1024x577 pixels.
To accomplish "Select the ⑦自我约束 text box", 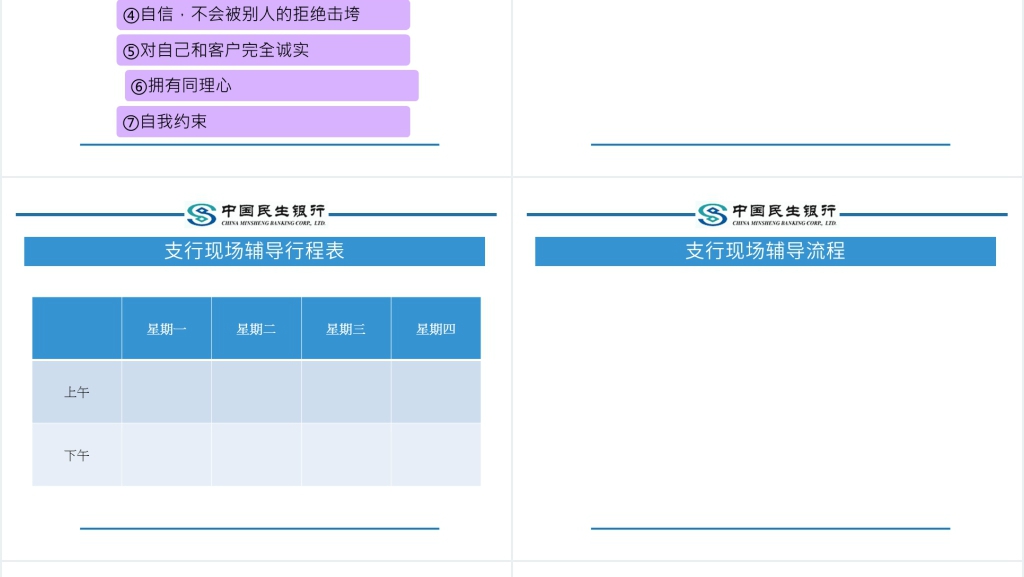I will click(263, 122).
